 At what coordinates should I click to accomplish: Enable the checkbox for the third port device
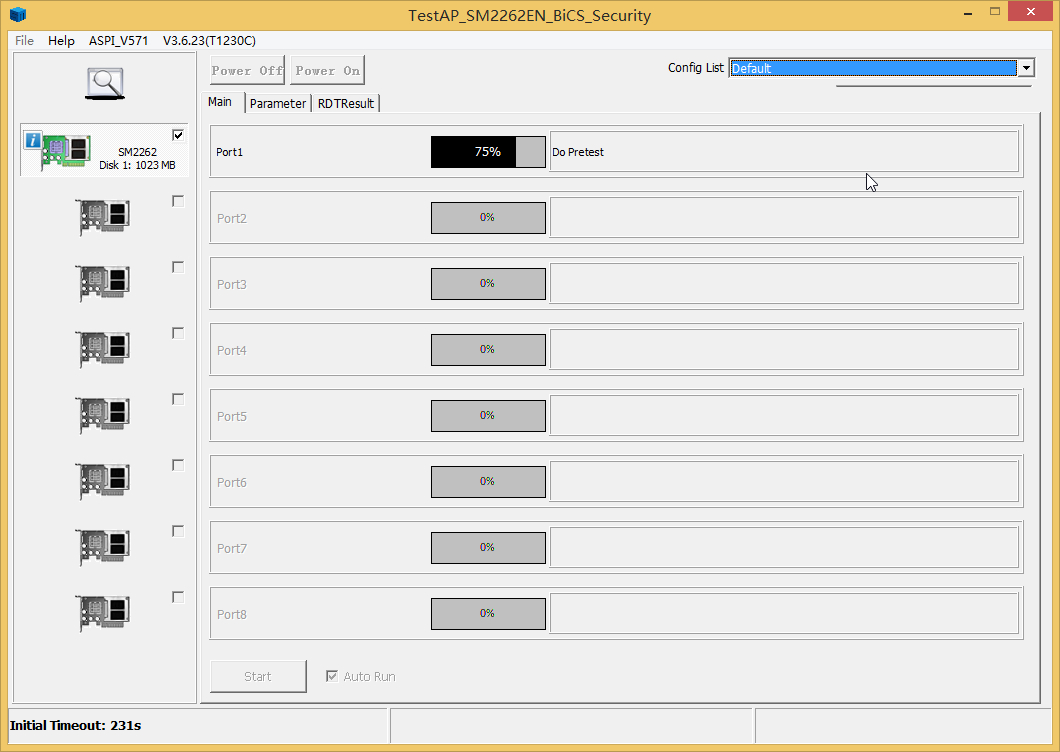point(178,267)
